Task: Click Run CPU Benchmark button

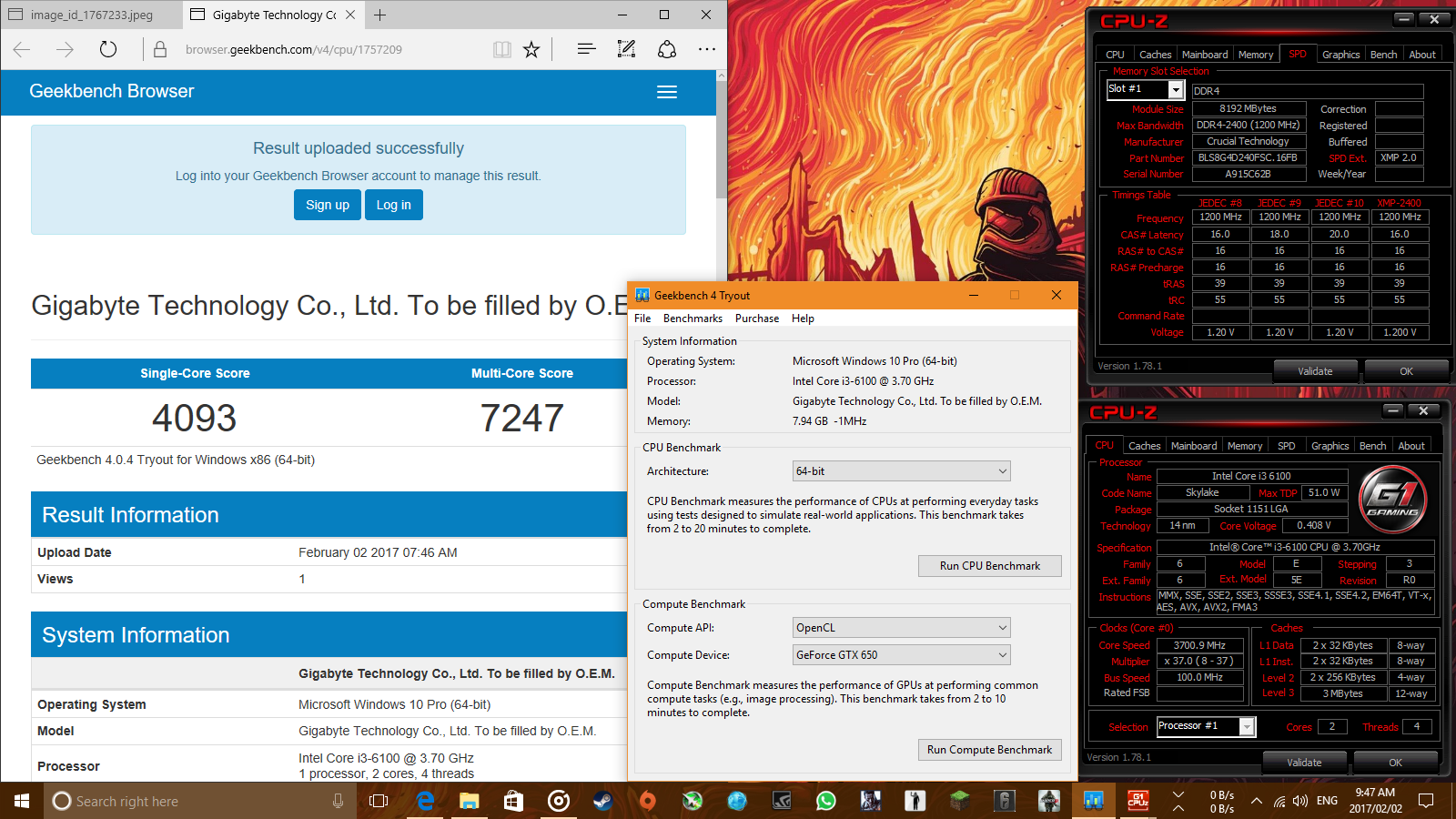Action: (x=989, y=566)
